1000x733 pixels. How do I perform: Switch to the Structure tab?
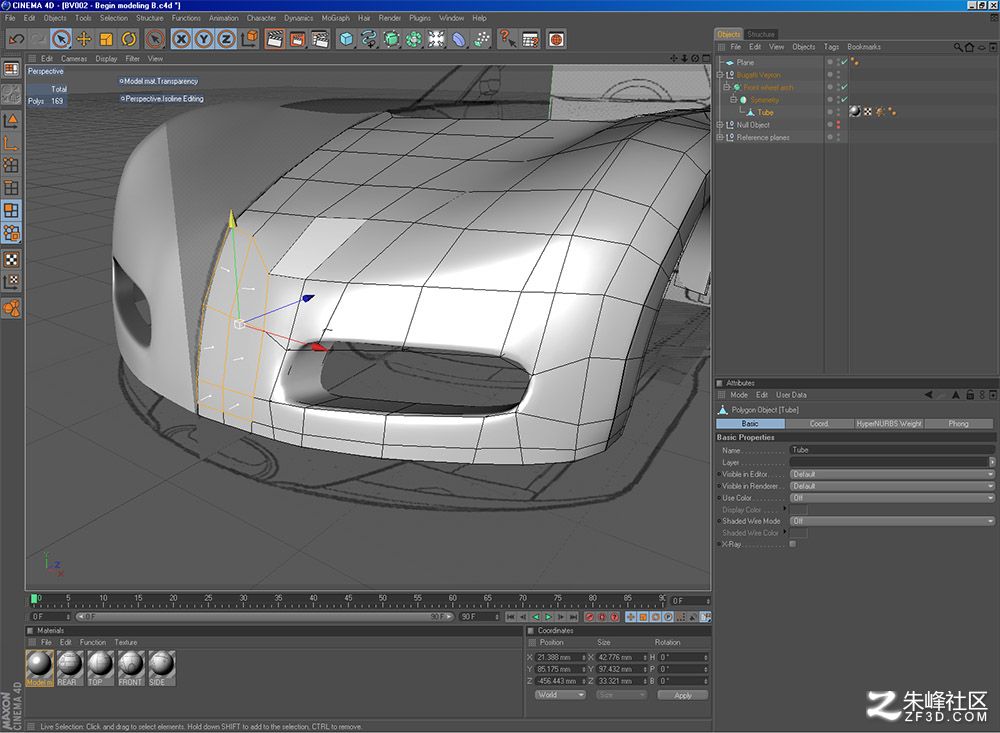(x=761, y=34)
